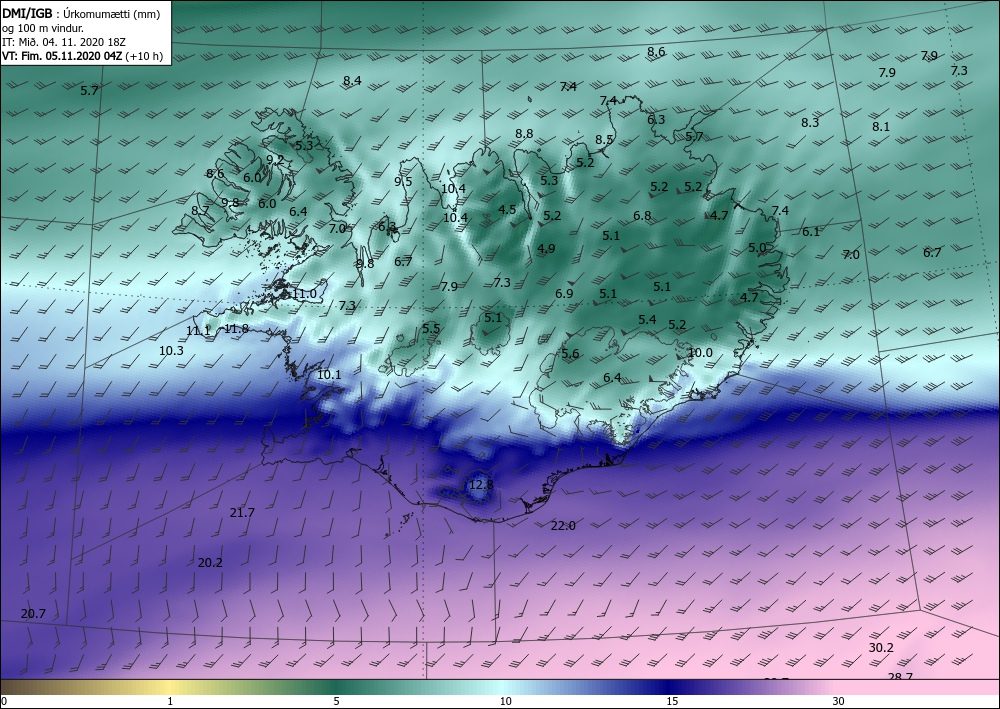
Task: Select the 30.2 value on the map
Action: [881, 648]
